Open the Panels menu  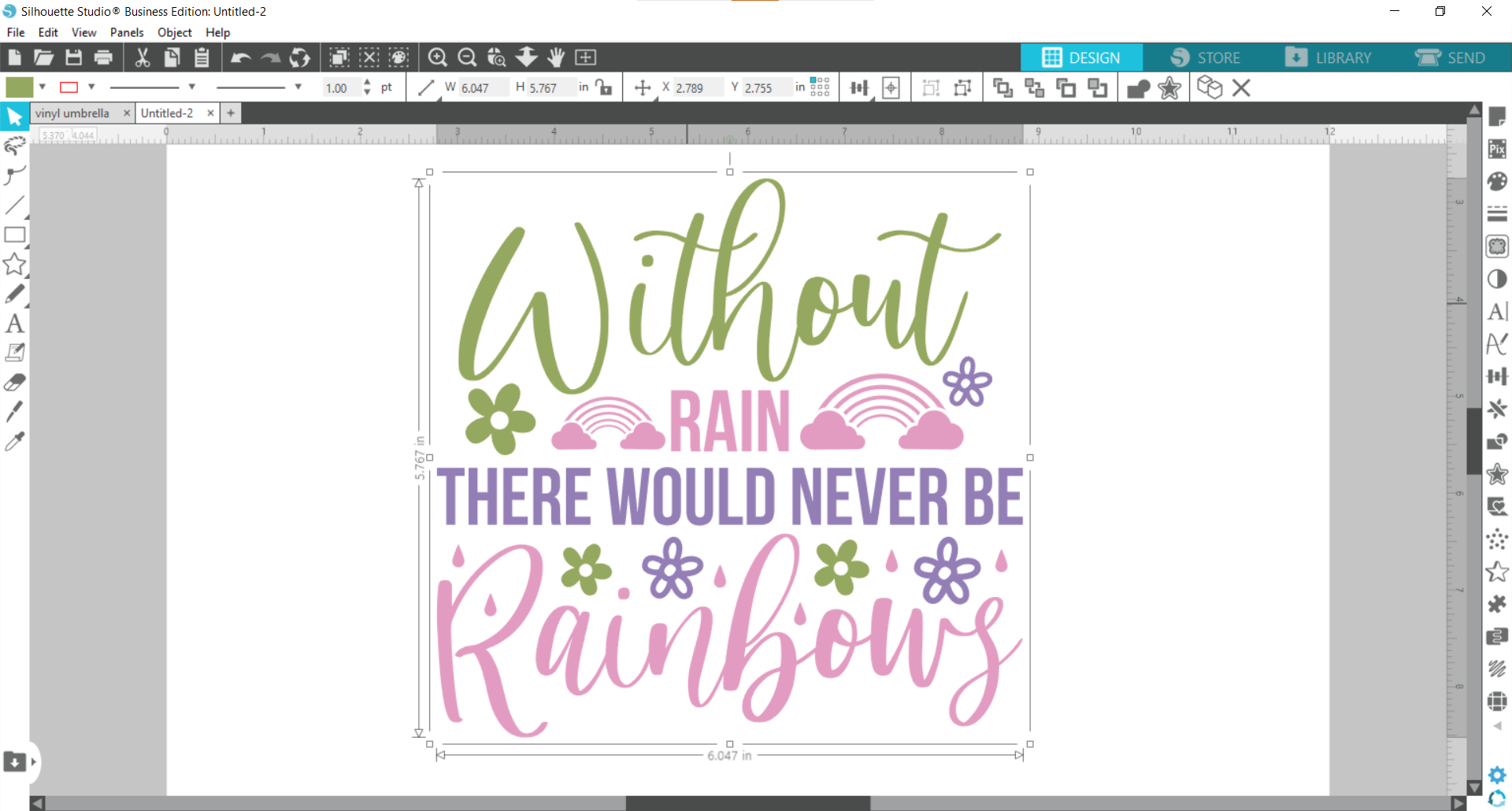tap(126, 32)
